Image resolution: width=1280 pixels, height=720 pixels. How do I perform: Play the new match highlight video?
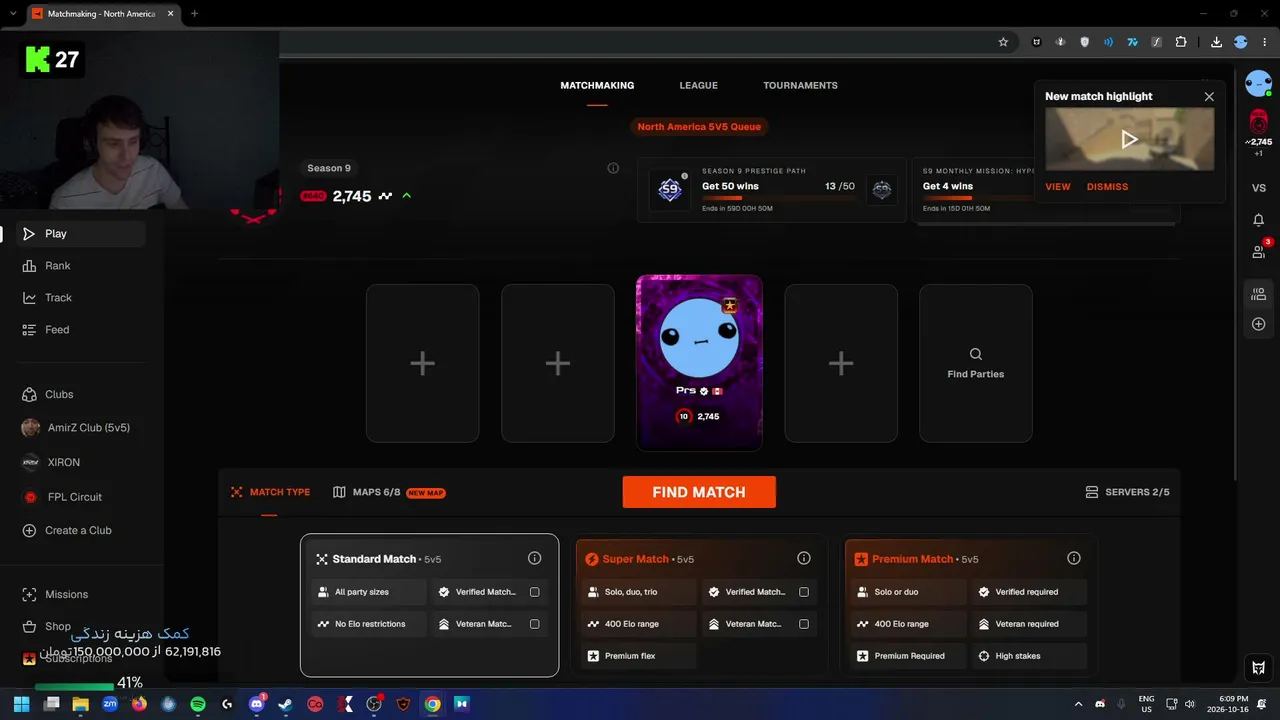pos(1129,140)
